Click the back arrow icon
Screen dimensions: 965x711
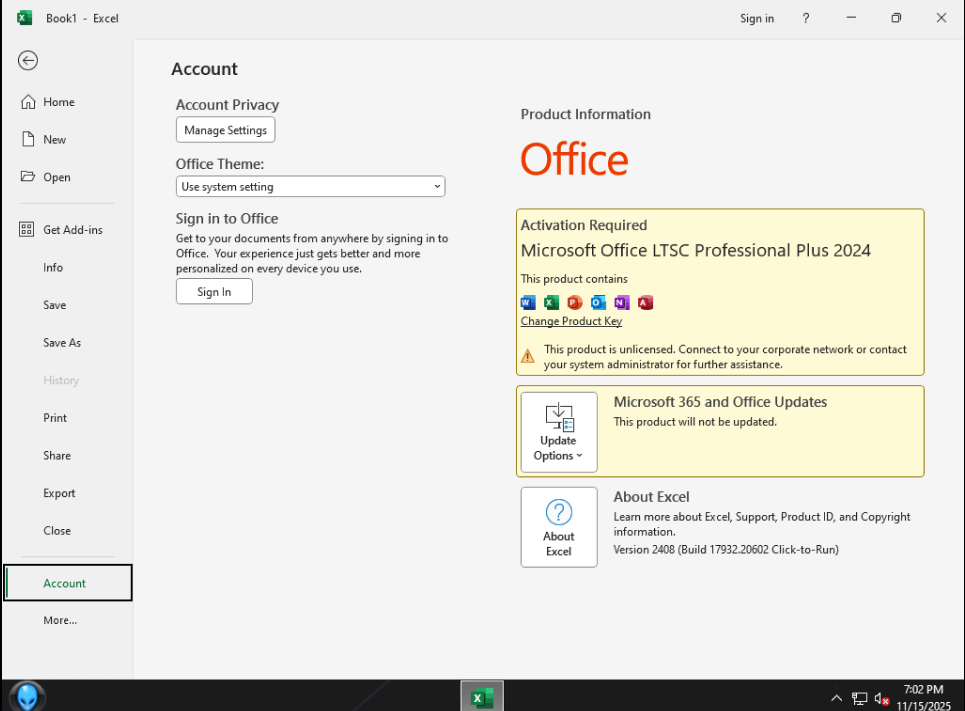point(28,61)
